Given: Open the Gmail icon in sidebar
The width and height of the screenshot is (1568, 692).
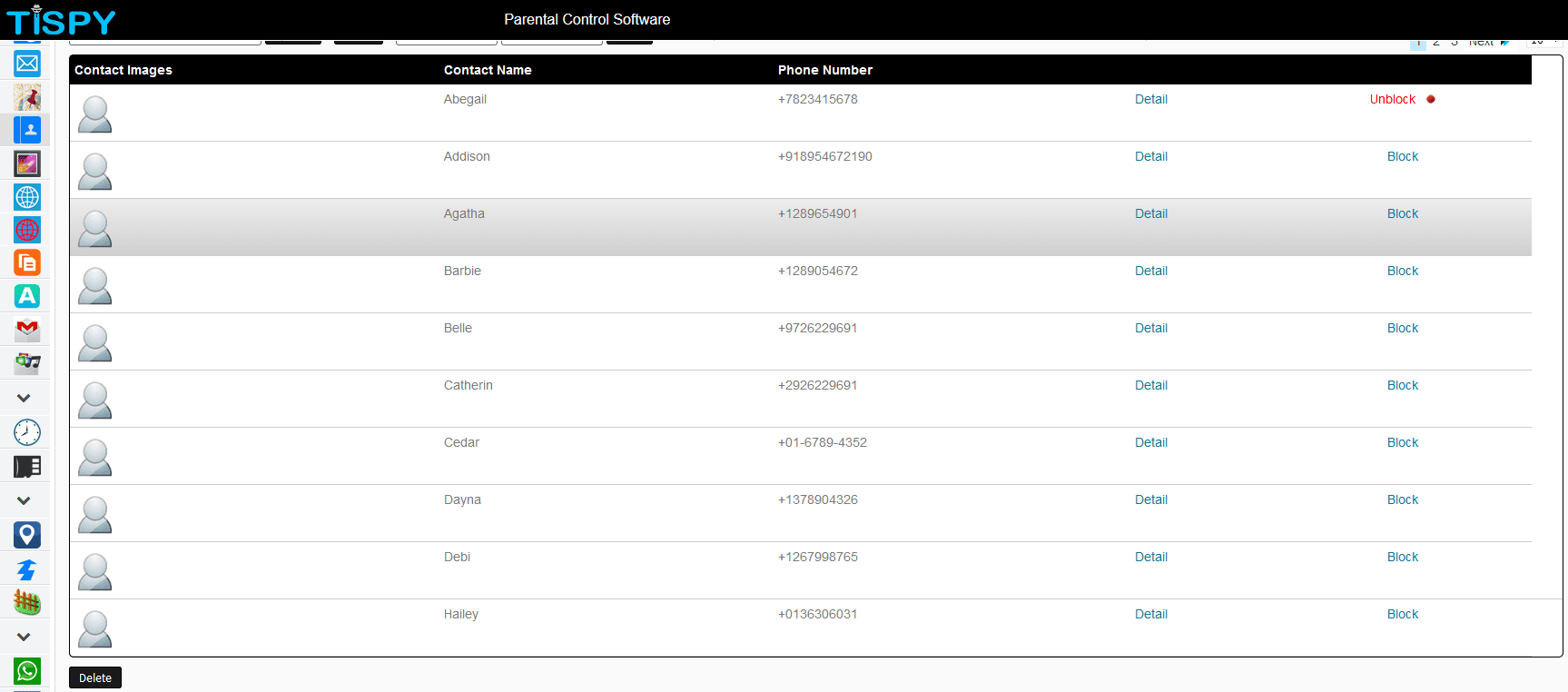Looking at the screenshot, I should coord(27,329).
